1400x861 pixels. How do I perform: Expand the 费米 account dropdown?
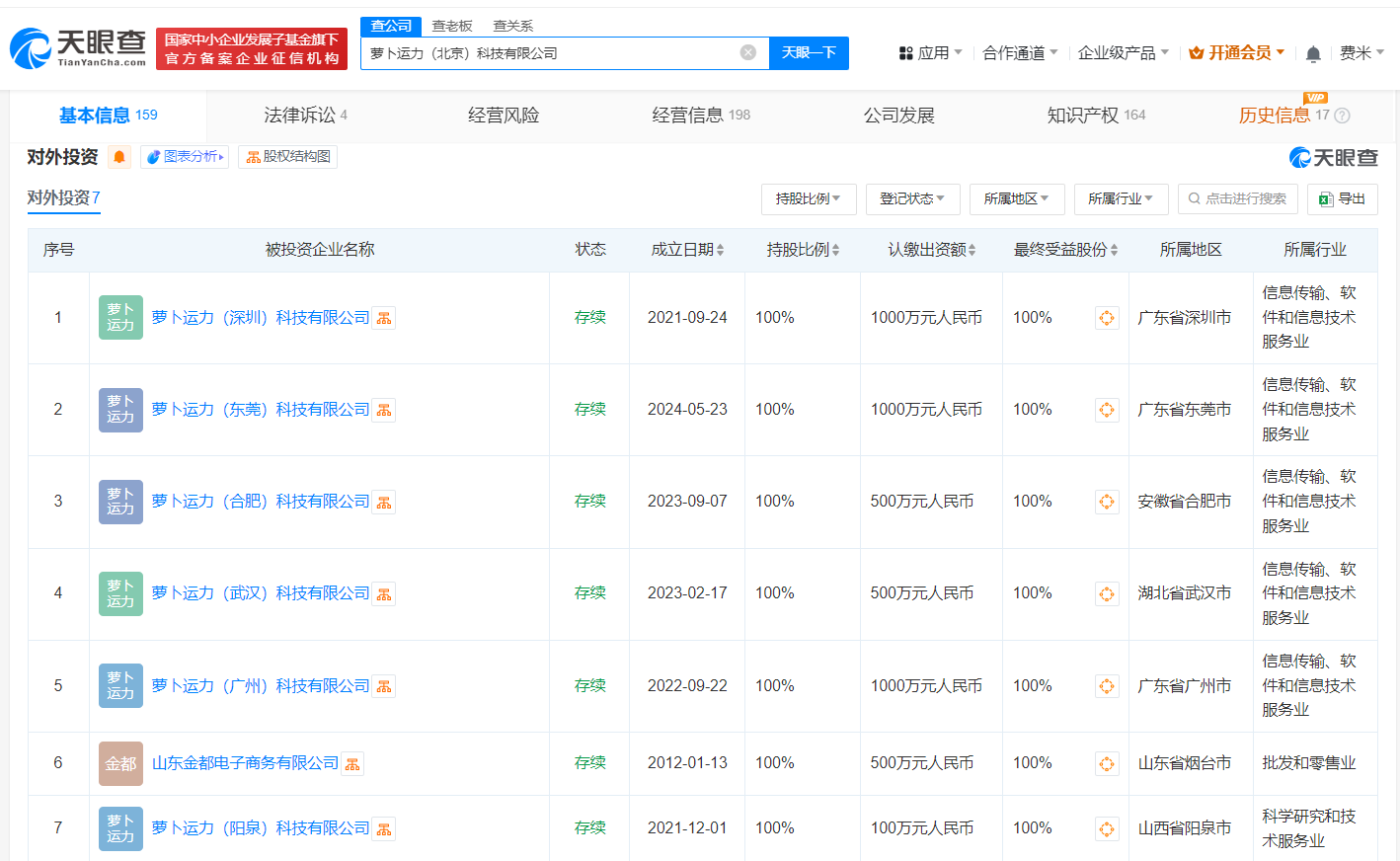[1365, 52]
